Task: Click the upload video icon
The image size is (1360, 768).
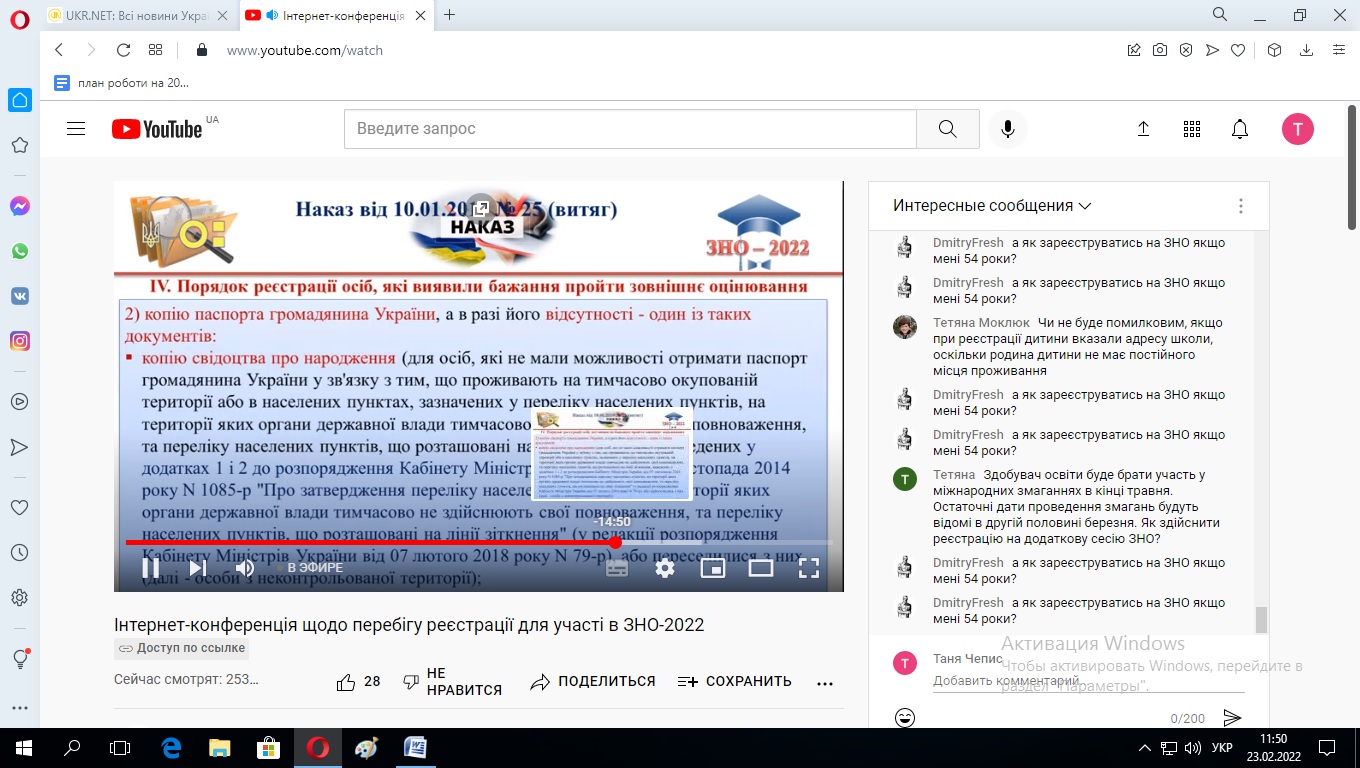Action: 1143,129
